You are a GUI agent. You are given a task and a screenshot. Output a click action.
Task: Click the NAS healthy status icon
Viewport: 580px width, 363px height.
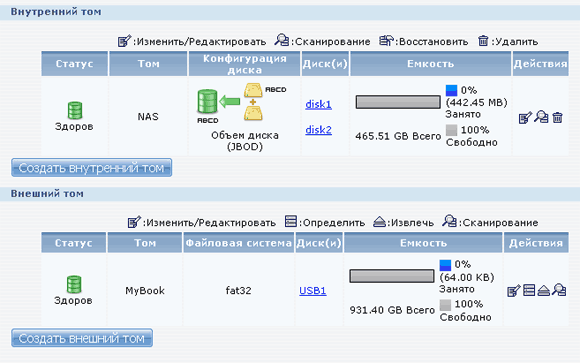pos(75,110)
